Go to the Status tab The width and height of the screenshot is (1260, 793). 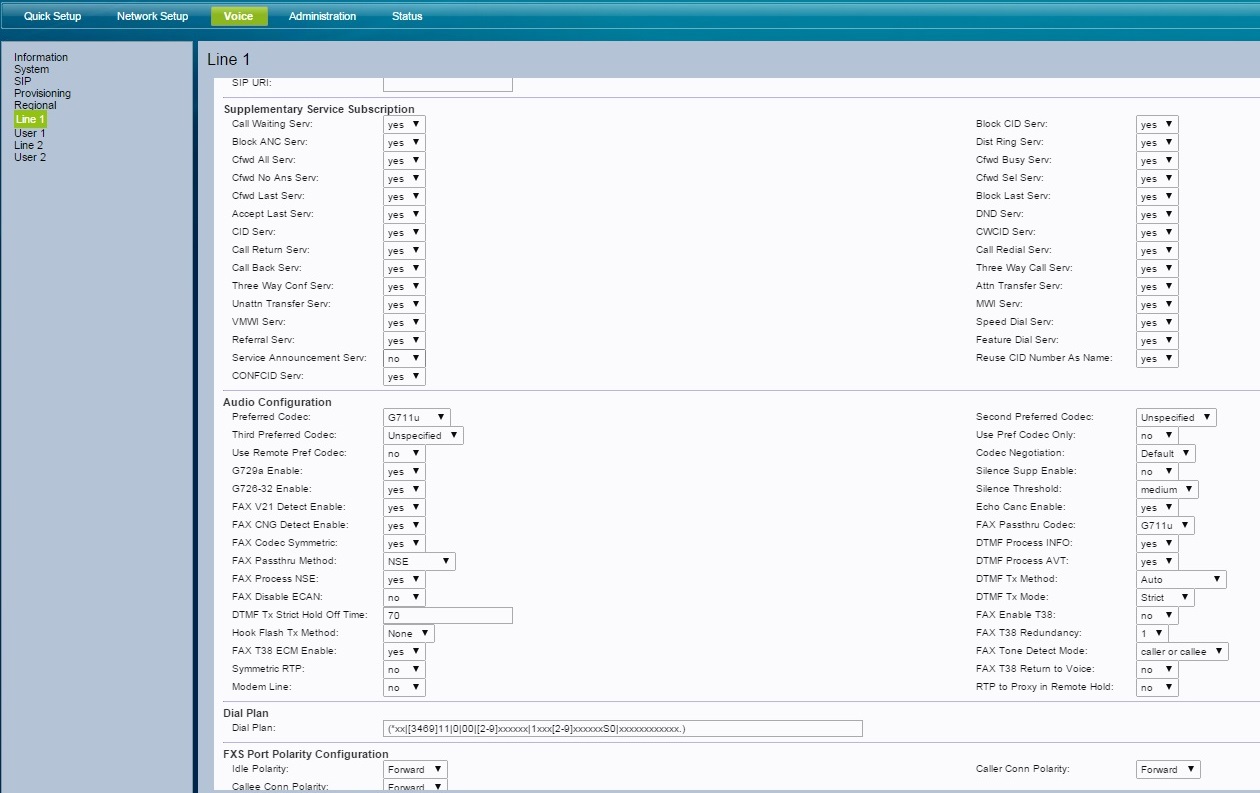pyautogui.click(x=407, y=16)
